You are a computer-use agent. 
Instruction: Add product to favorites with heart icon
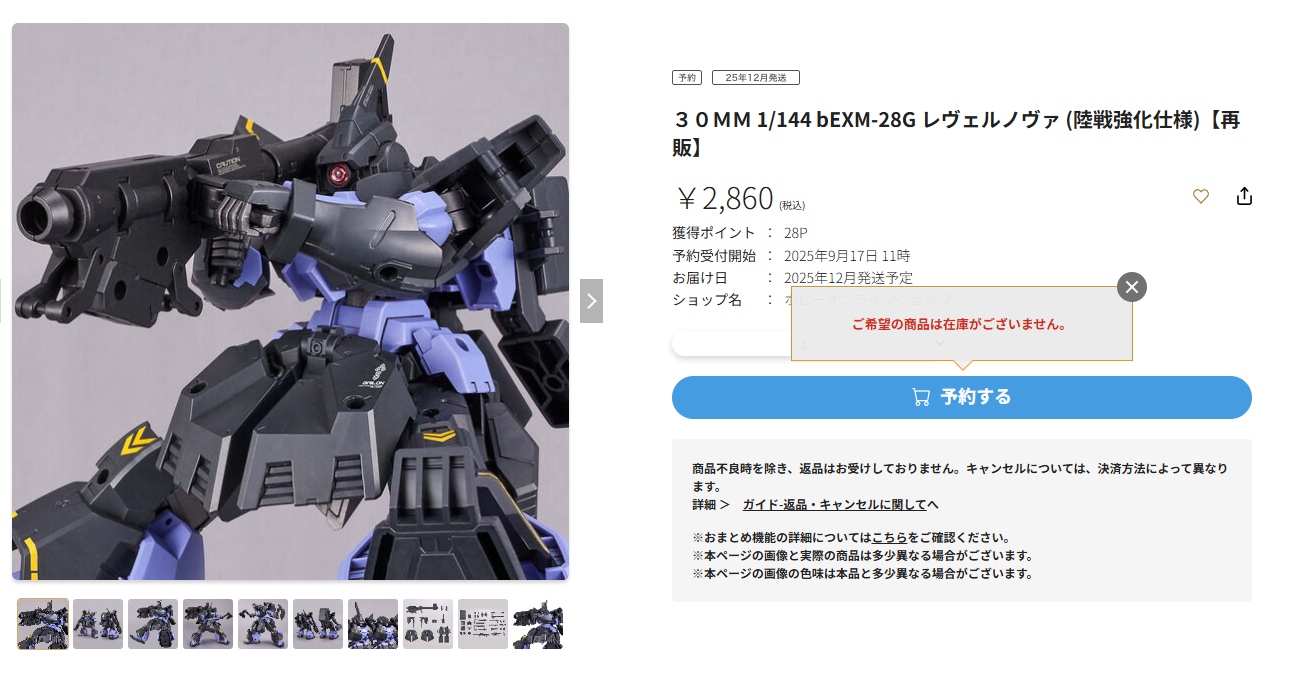pyautogui.click(x=1201, y=197)
